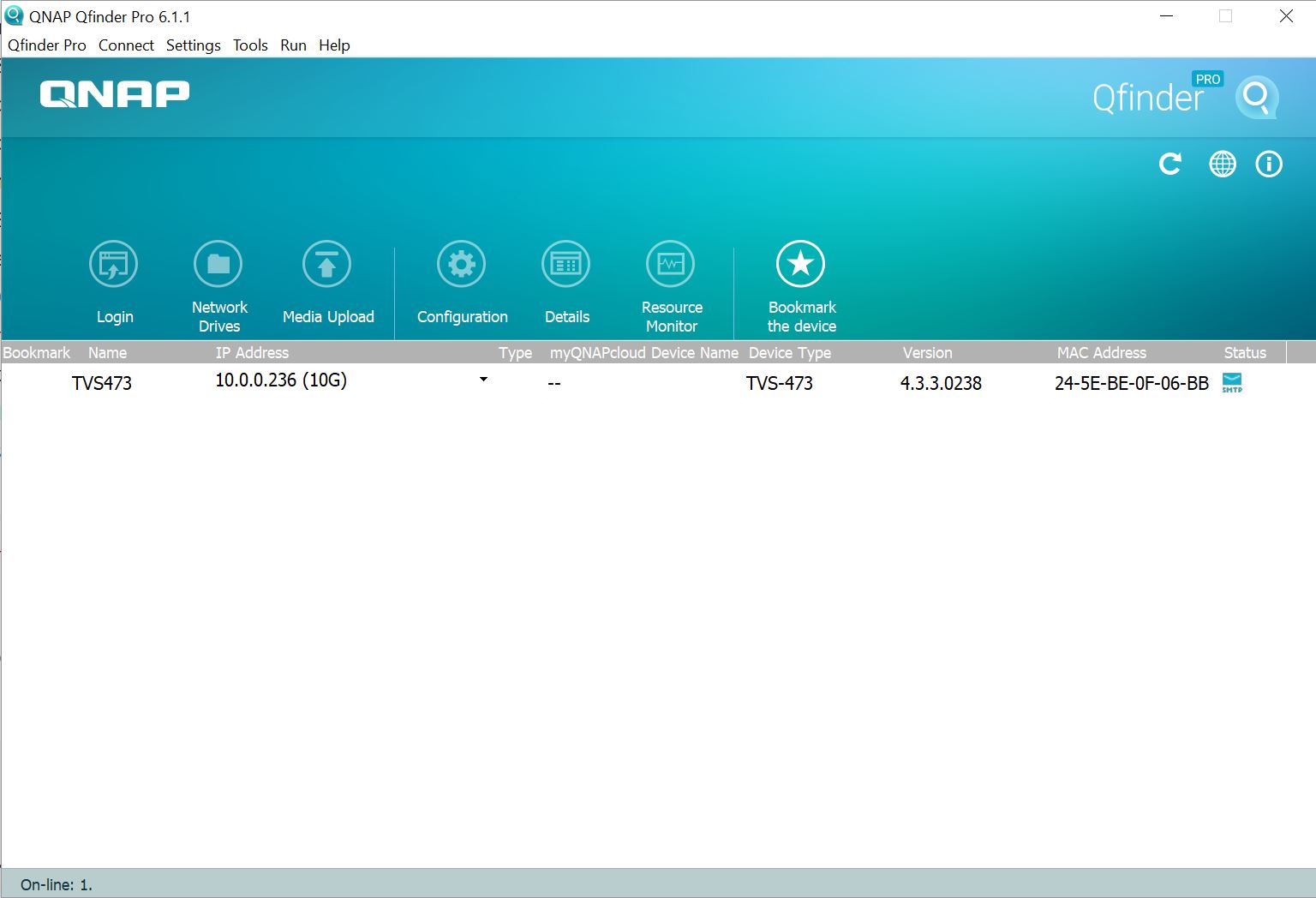Open the info about icon
This screenshot has width=1316, height=898.
[x=1269, y=164]
